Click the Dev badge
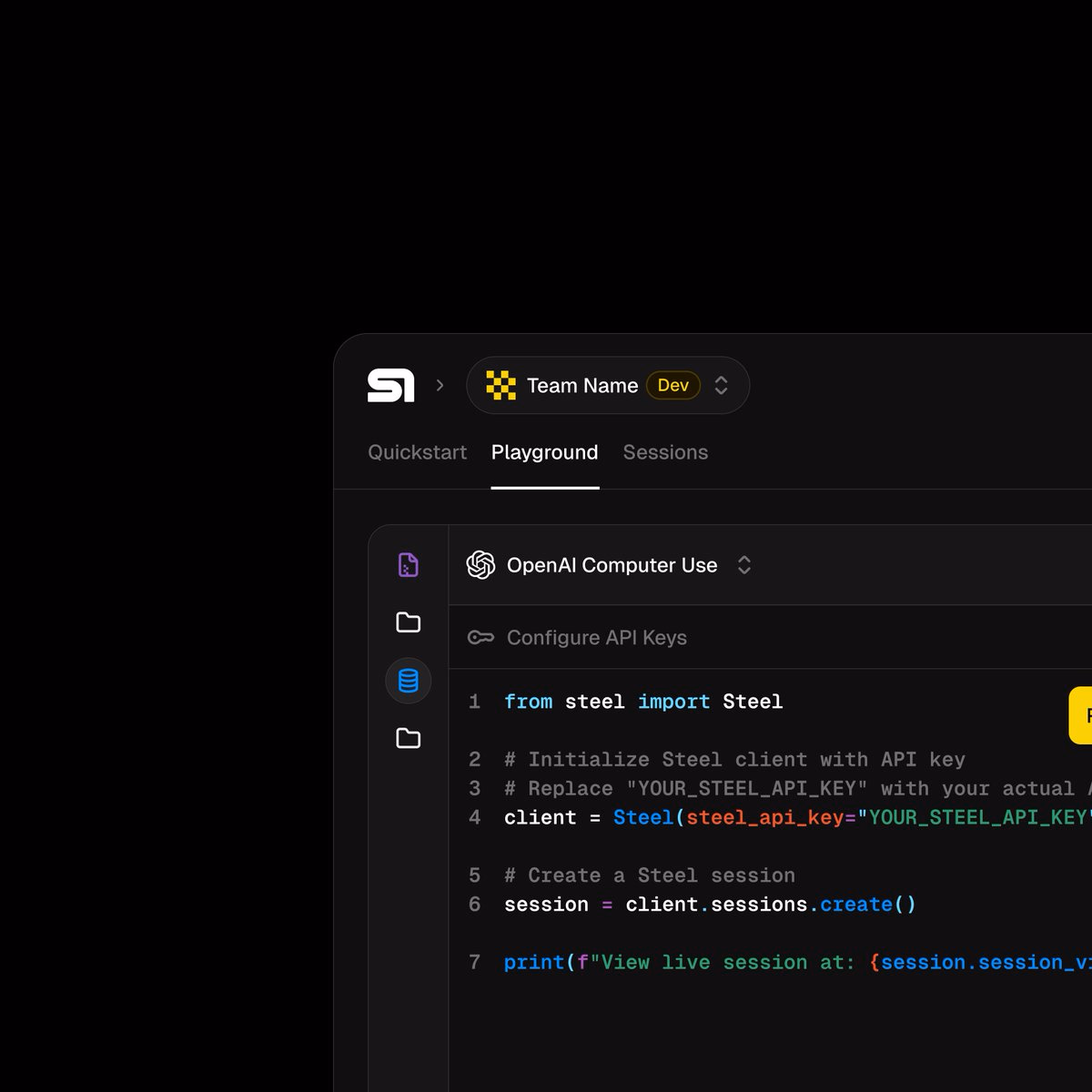This screenshot has height=1092, width=1092. point(673,386)
